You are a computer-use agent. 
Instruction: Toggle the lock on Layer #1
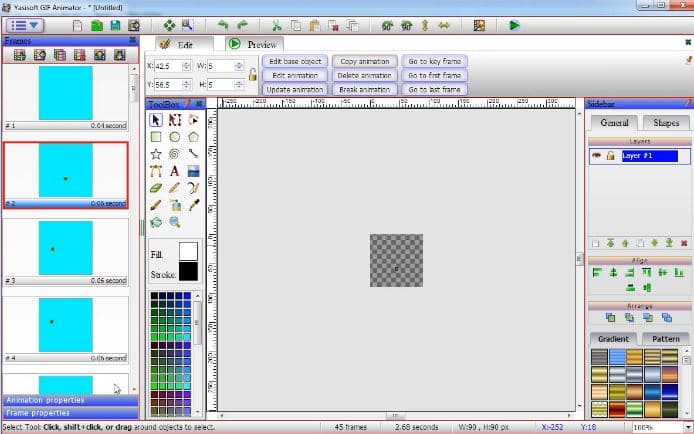click(610, 156)
